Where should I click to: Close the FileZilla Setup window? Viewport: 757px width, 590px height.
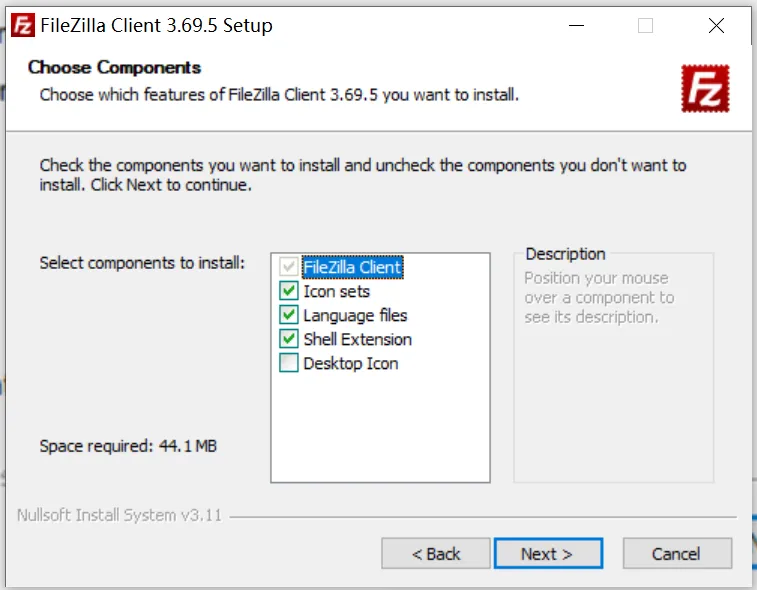click(716, 26)
